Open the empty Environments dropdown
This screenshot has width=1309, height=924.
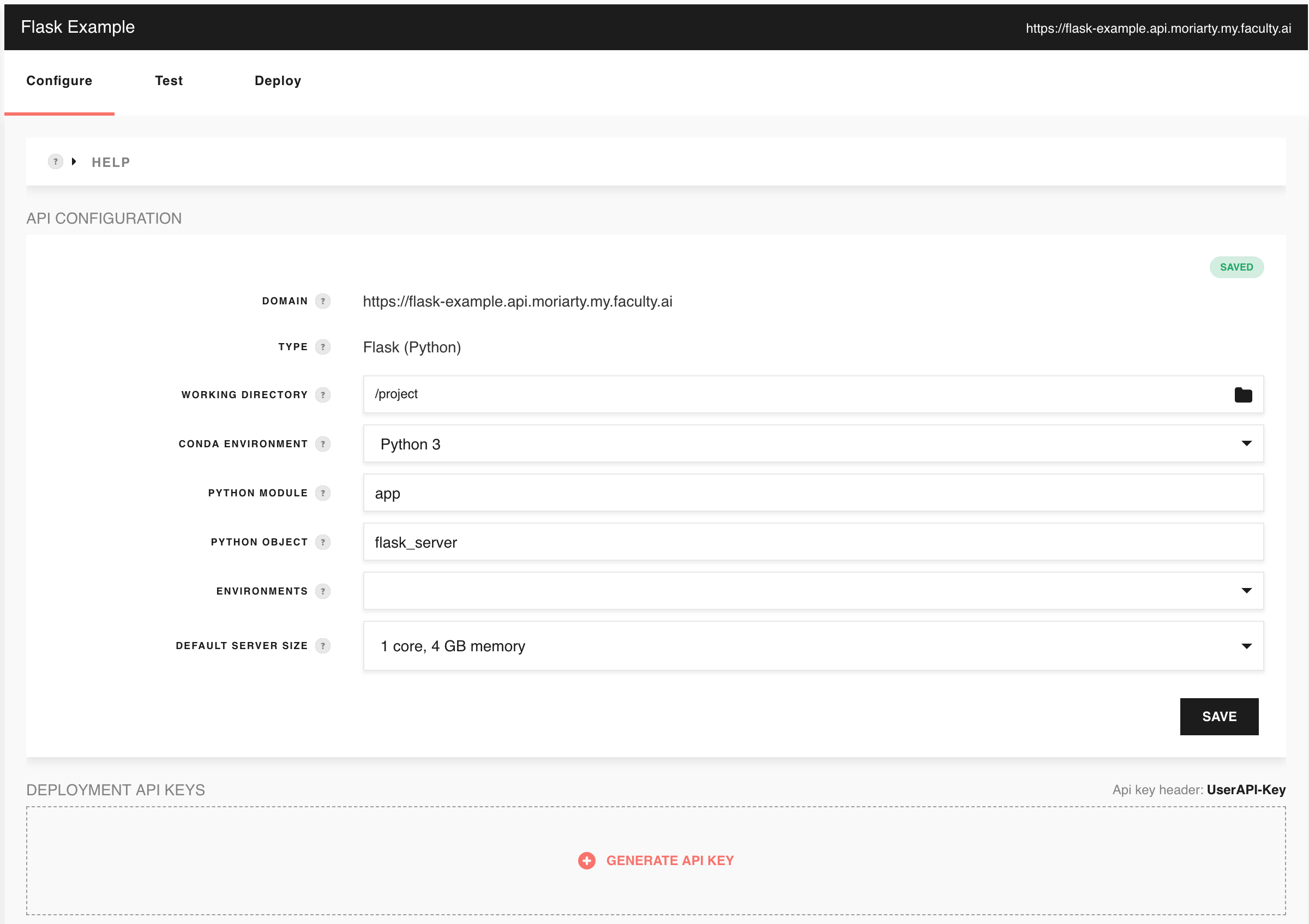[x=813, y=591]
